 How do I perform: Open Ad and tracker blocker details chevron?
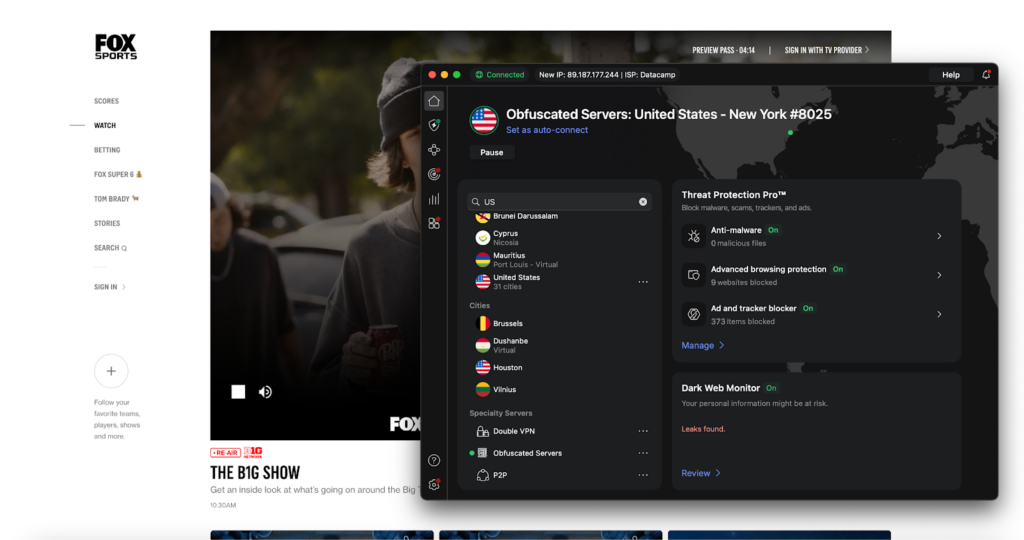tap(939, 315)
